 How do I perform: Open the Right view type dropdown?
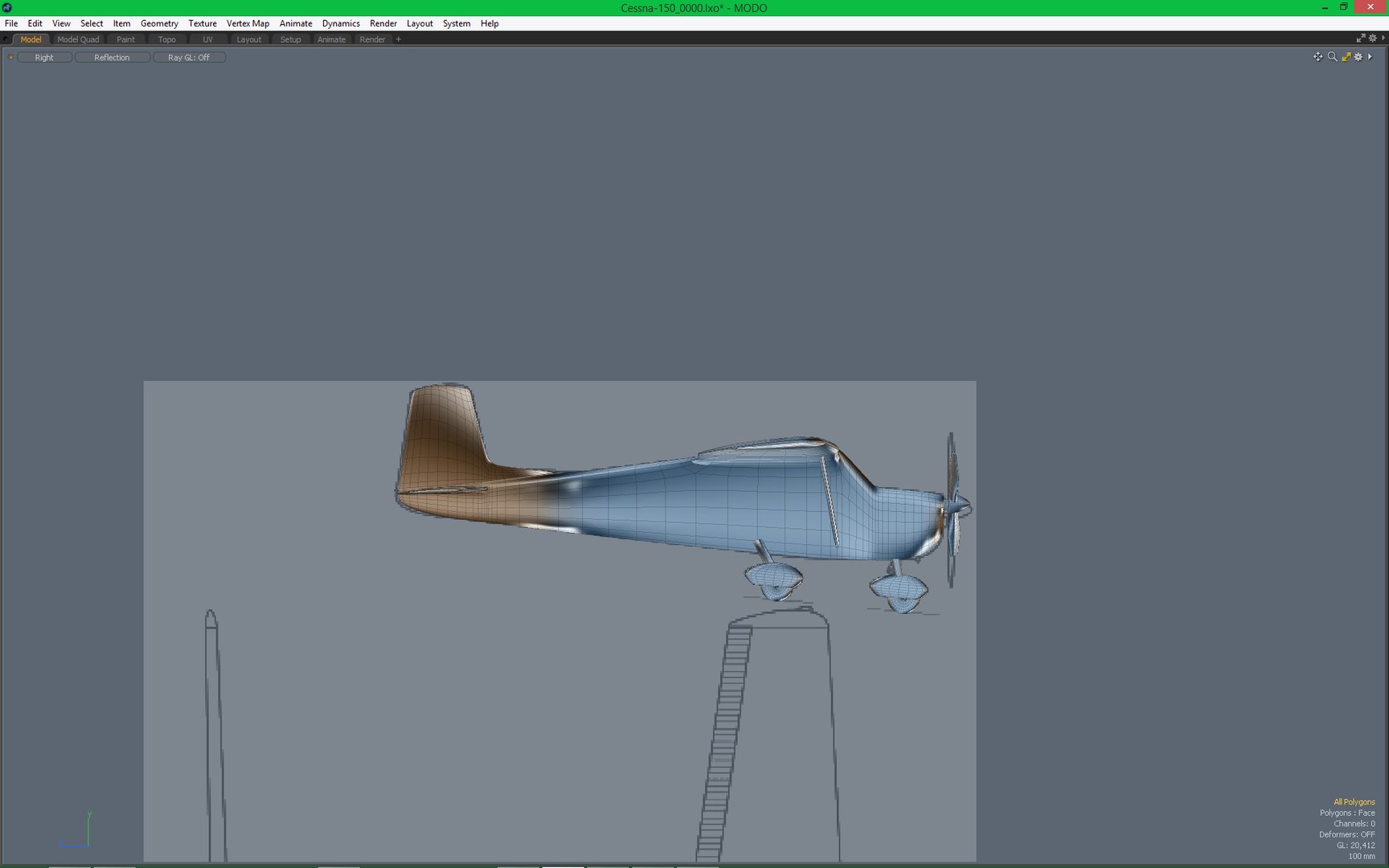(x=44, y=57)
